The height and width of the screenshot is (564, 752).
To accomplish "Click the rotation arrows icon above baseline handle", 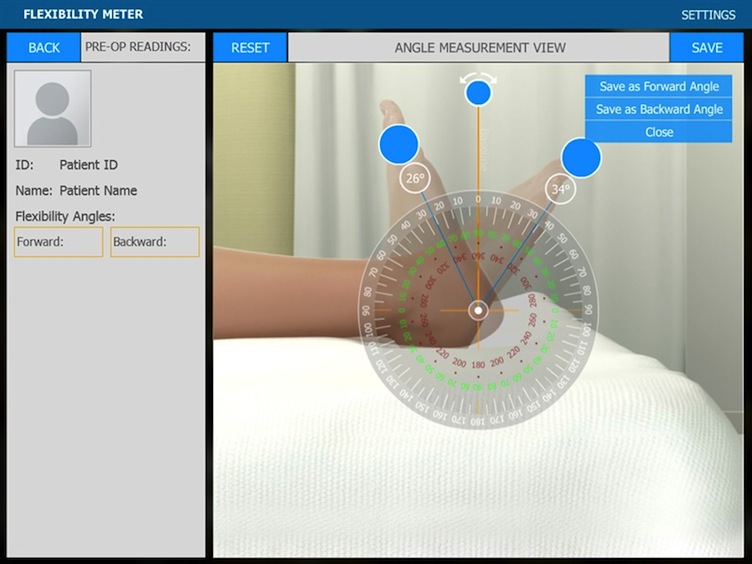I will point(478,77).
